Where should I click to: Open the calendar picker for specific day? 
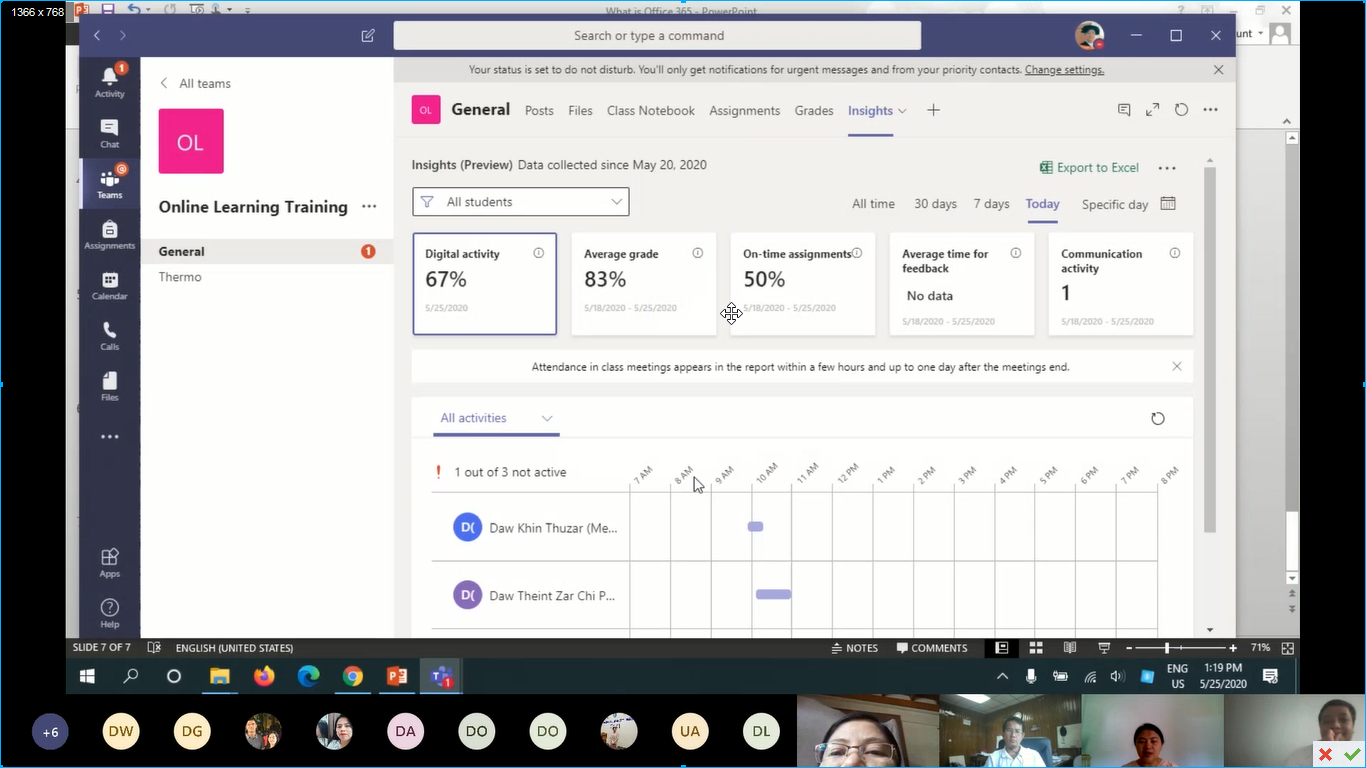[x=1168, y=203]
